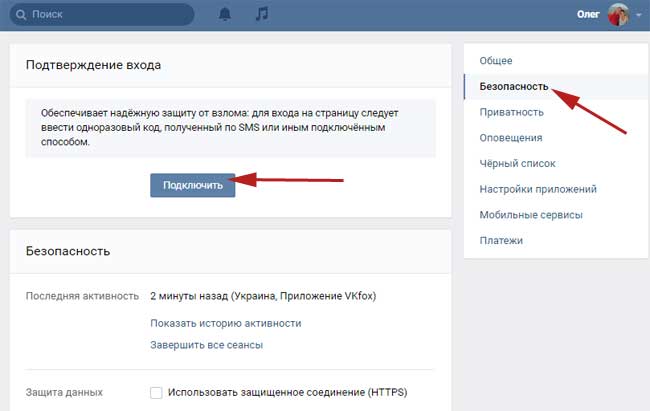Open the music player note icon
The image size is (650, 411).
(x=262, y=15)
